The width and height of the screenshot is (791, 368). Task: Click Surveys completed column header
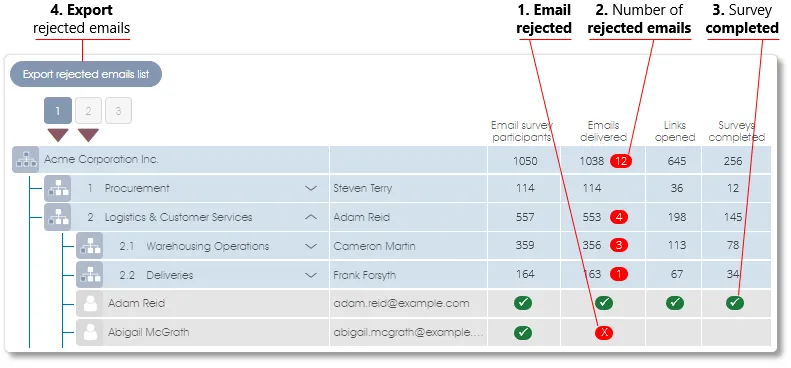pos(737,131)
